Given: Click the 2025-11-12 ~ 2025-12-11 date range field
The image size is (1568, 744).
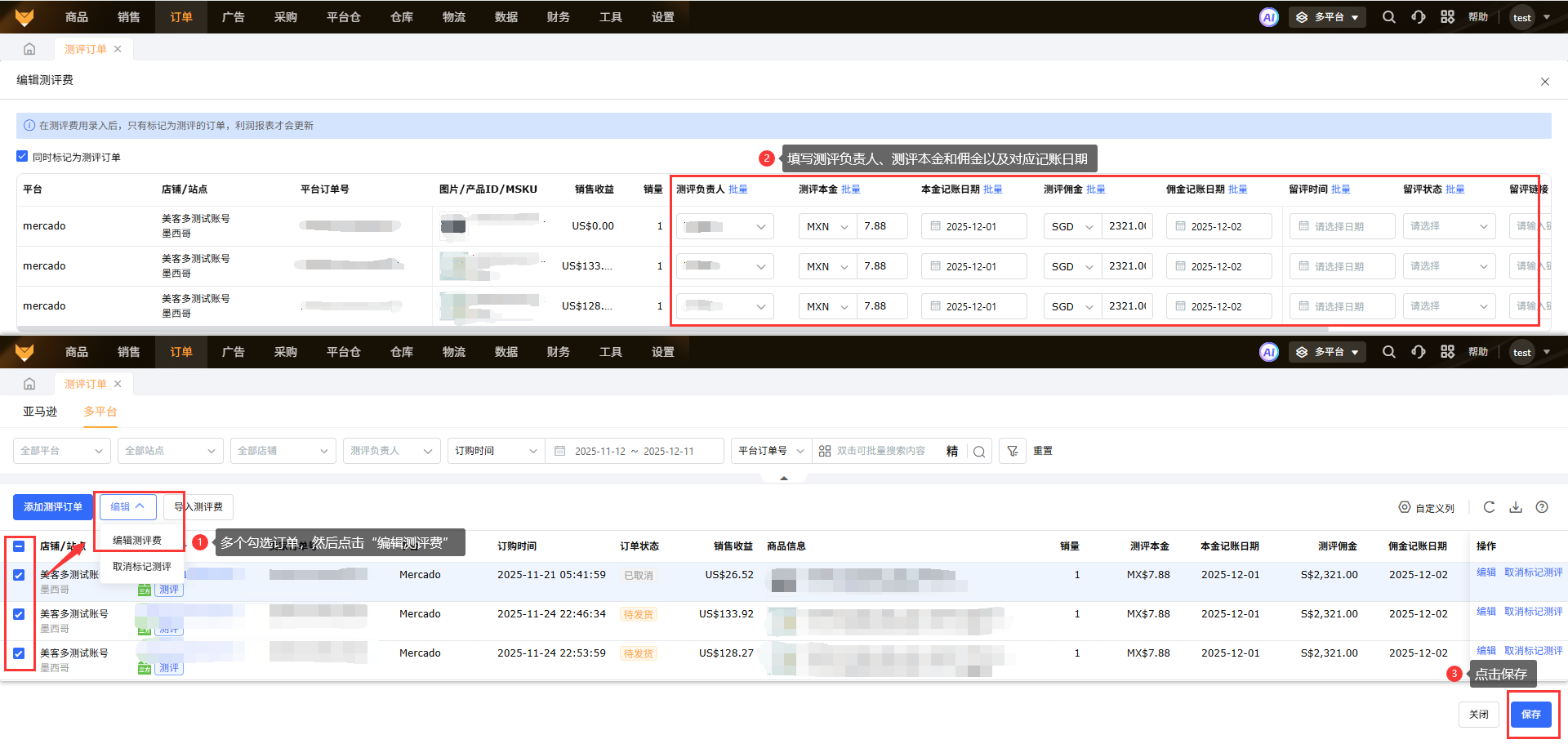Looking at the screenshot, I should pos(635,451).
